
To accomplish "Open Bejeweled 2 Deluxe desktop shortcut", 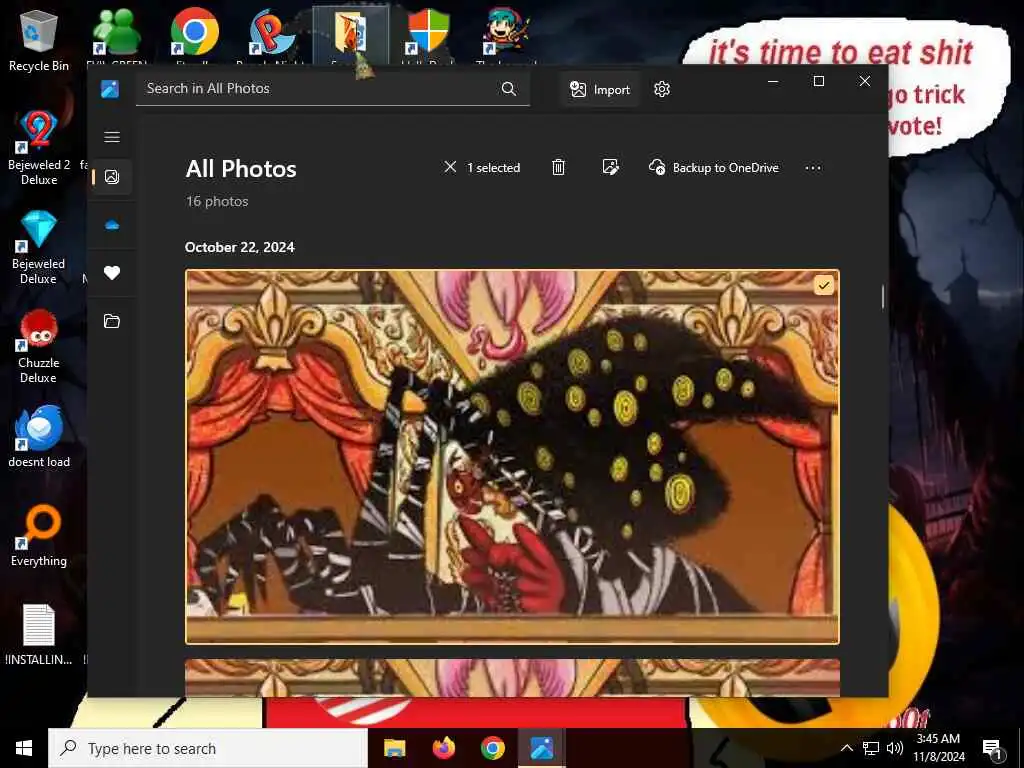I will coord(39,148).
